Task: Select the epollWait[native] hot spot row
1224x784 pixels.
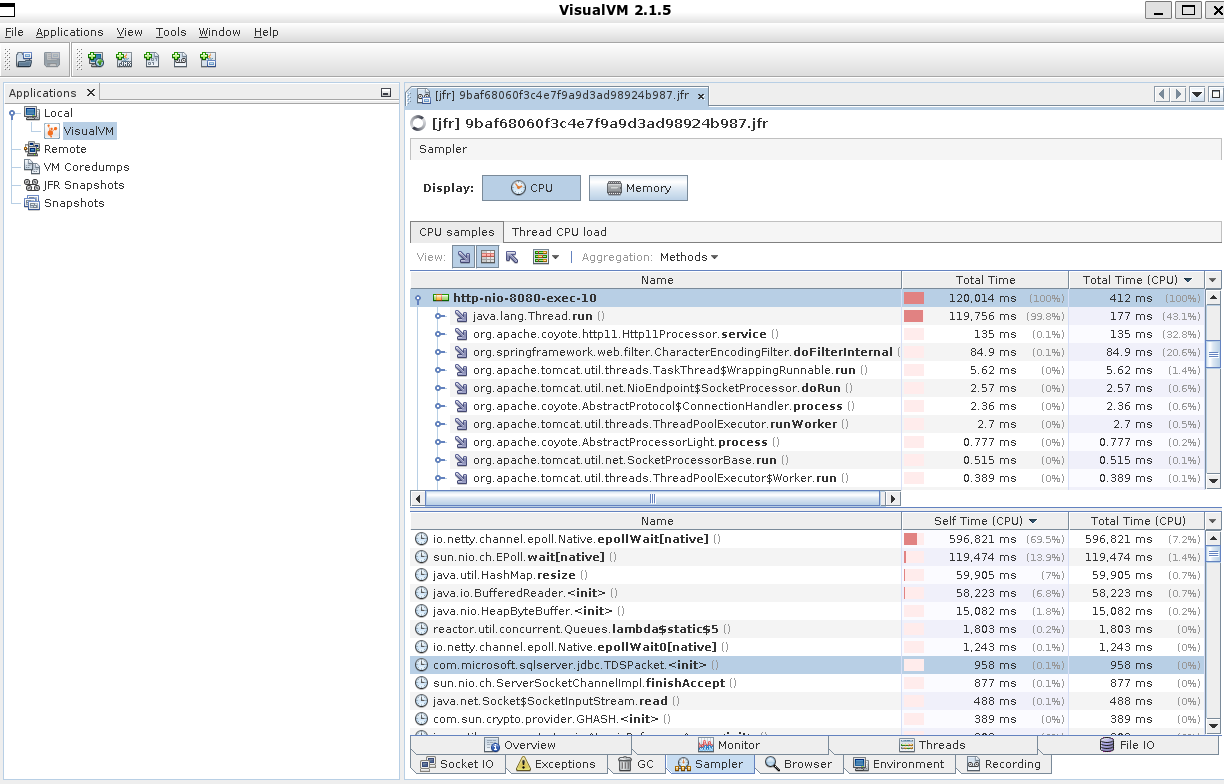Action: pyautogui.click(x=808, y=539)
